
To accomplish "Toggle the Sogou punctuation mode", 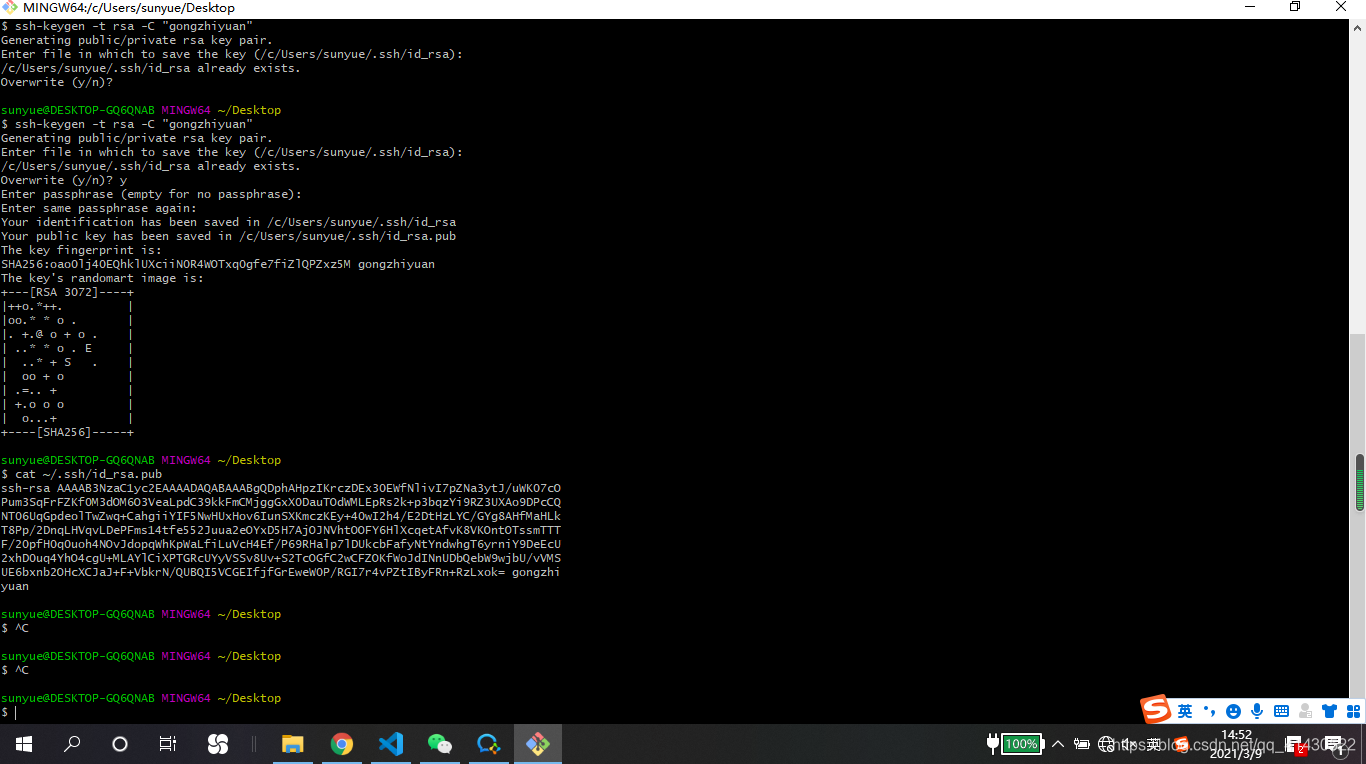I will pos(1209,711).
